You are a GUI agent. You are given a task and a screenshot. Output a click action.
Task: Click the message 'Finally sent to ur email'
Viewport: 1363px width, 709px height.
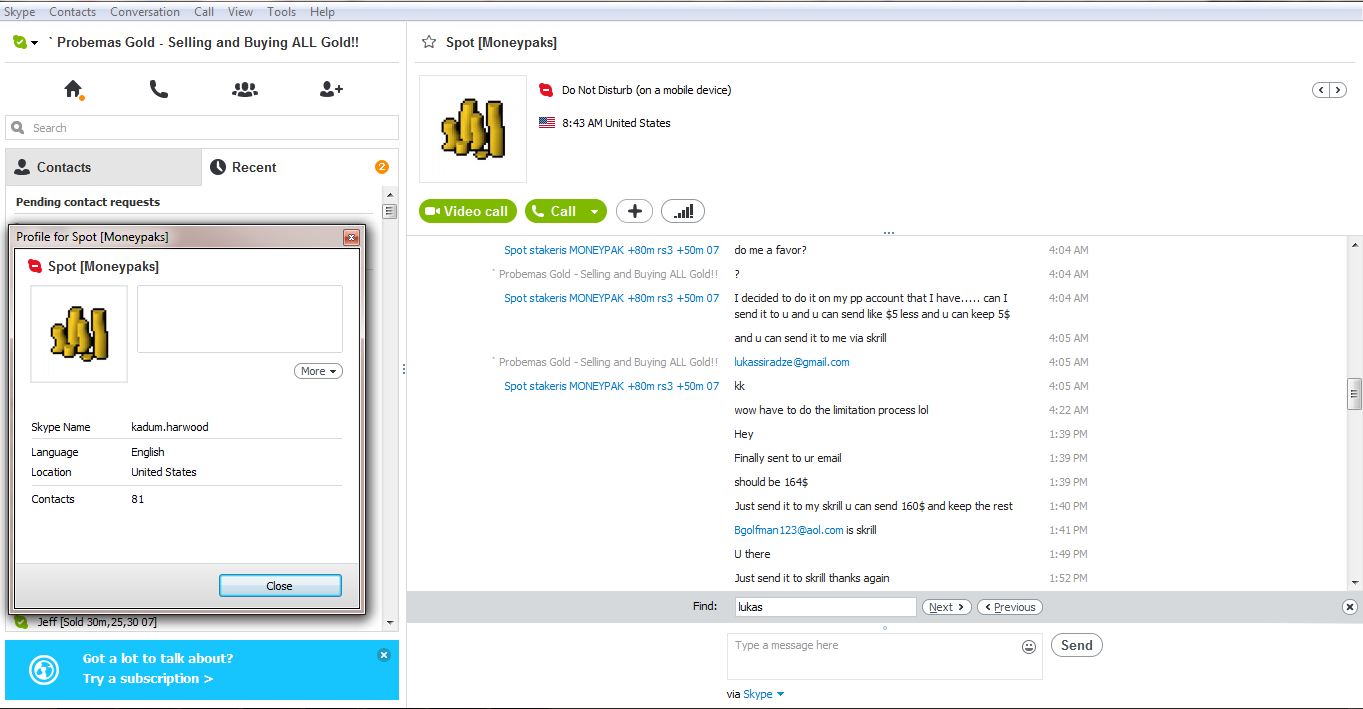point(788,458)
